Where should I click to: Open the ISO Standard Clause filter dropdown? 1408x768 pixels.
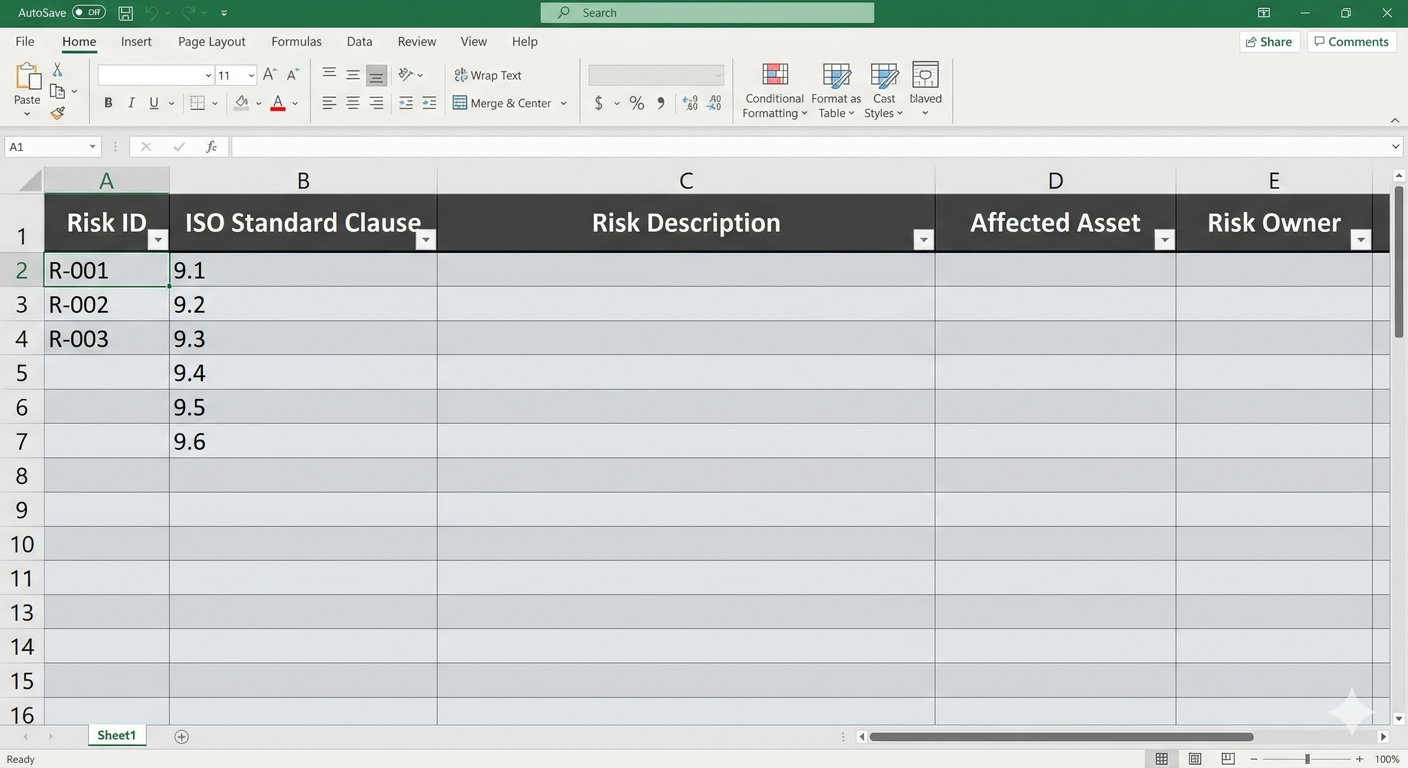click(x=426, y=240)
